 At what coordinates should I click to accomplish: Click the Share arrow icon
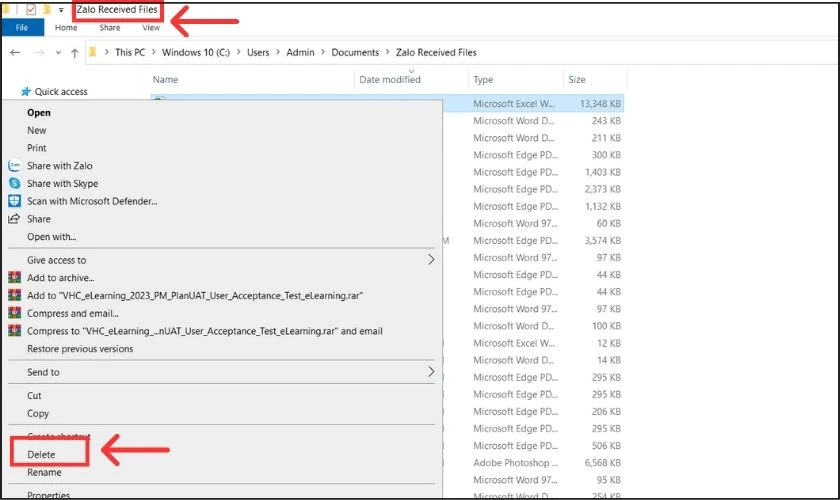[x=14, y=219]
